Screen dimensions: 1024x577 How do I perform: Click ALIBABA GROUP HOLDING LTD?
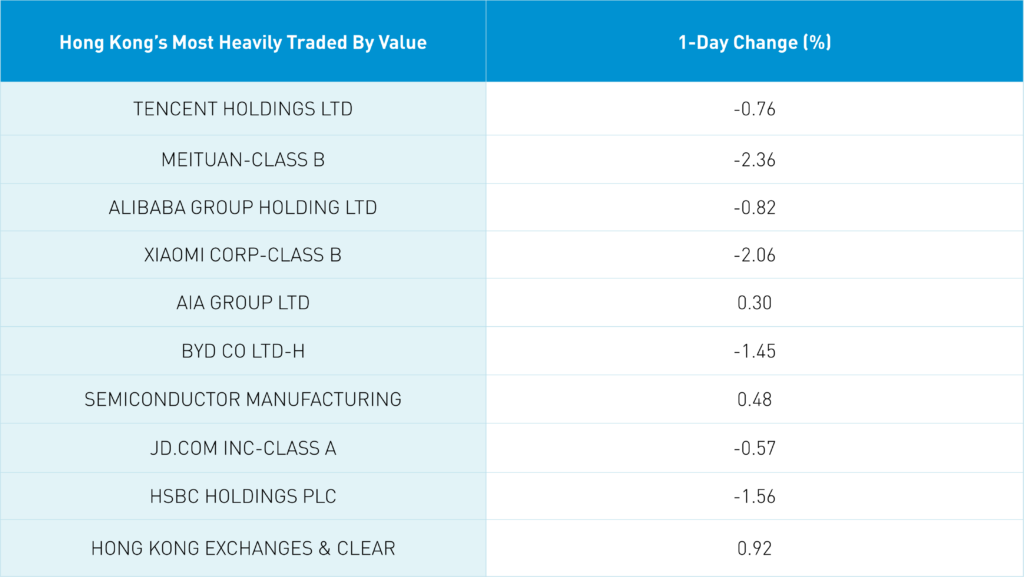click(243, 208)
